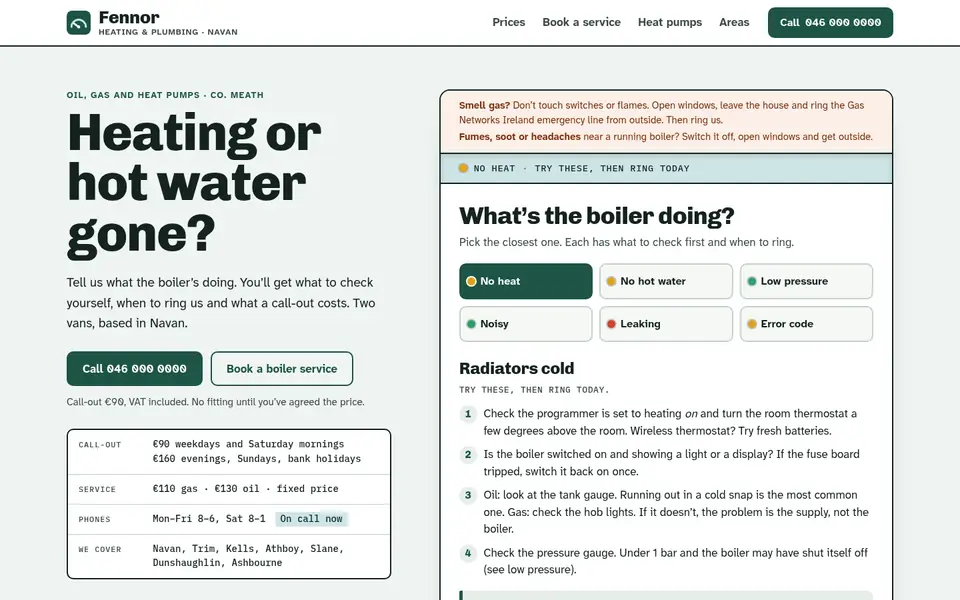The width and height of the screenshot is (960, 600).
Task: Click 'What's the boiler doing?' heading
Action: tap(597, 216)
